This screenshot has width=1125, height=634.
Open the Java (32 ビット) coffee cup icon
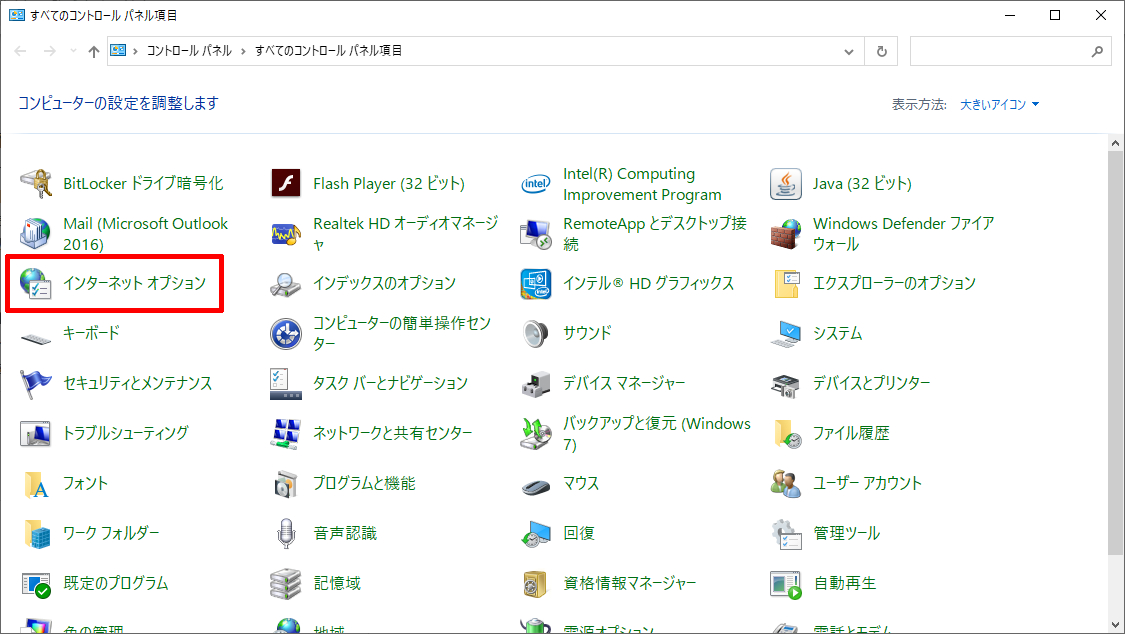point(786,184)
